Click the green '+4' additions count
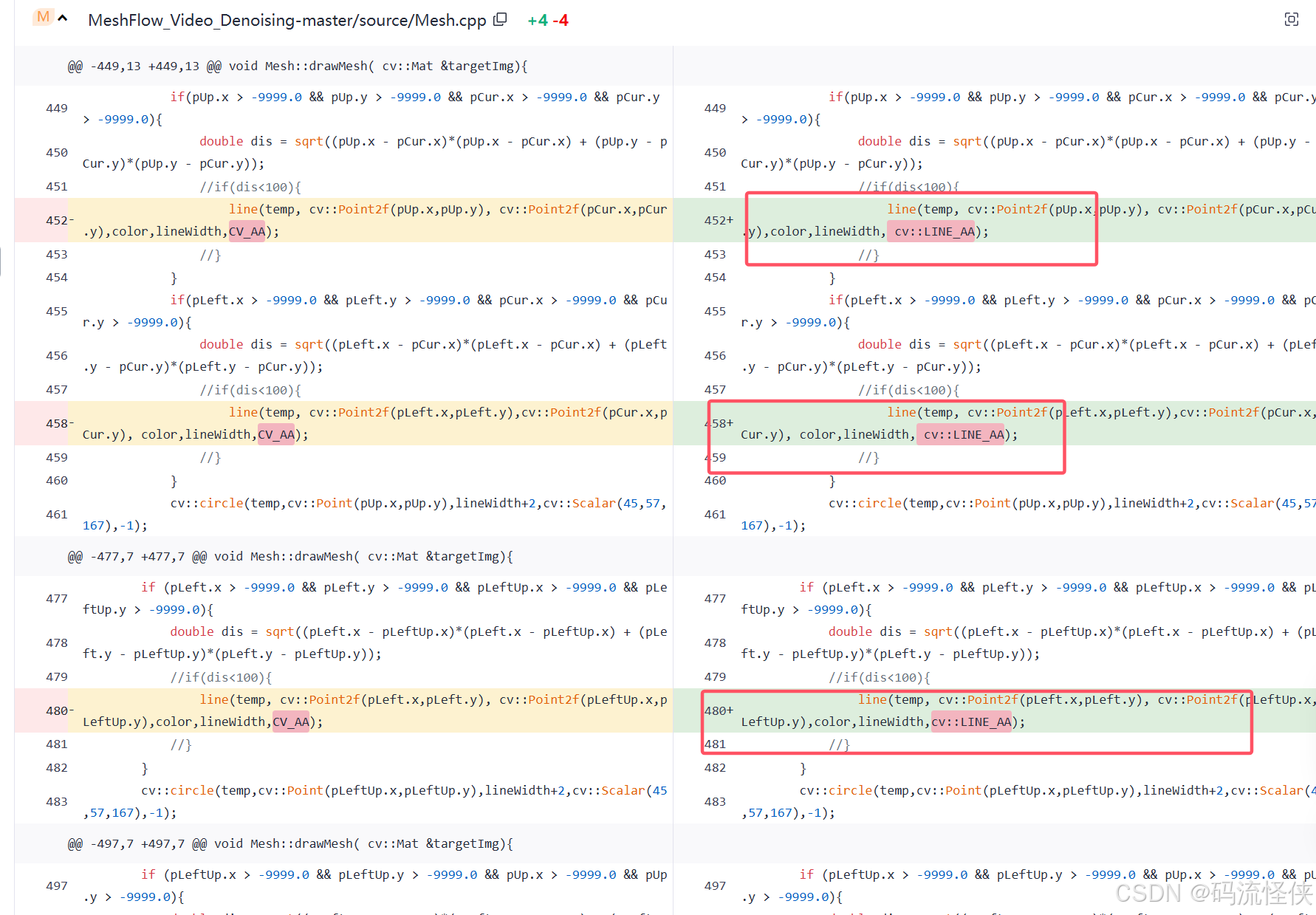Viewport: 1316px width, 915px height. 538,21
